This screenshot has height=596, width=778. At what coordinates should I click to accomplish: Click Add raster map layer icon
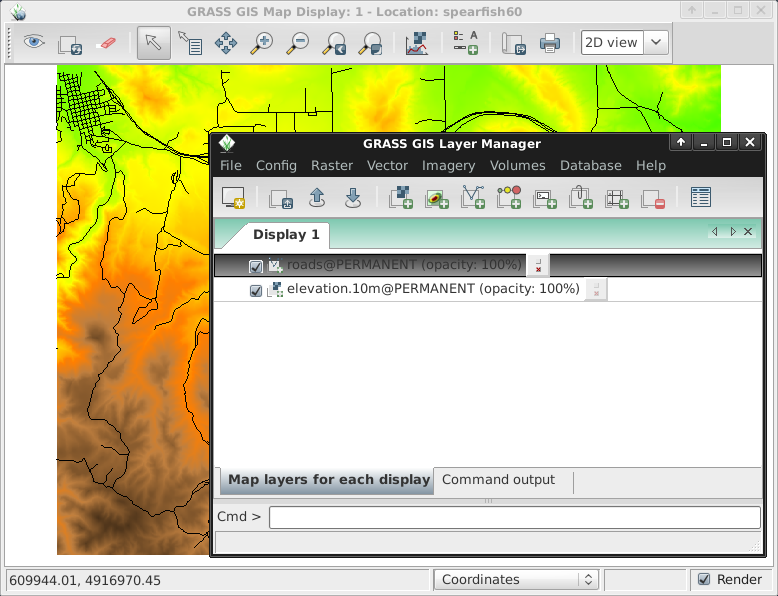(400, 198)
